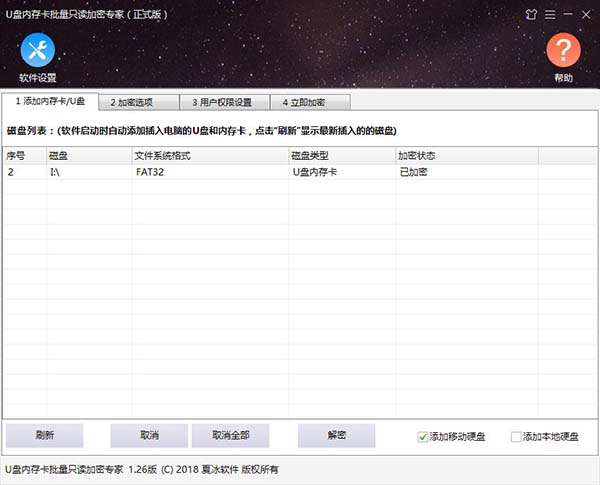Open the 软件设置 wrench icon
Image resolution: width=600 pixels, height=485 pixels.
(x=38, y=50)
